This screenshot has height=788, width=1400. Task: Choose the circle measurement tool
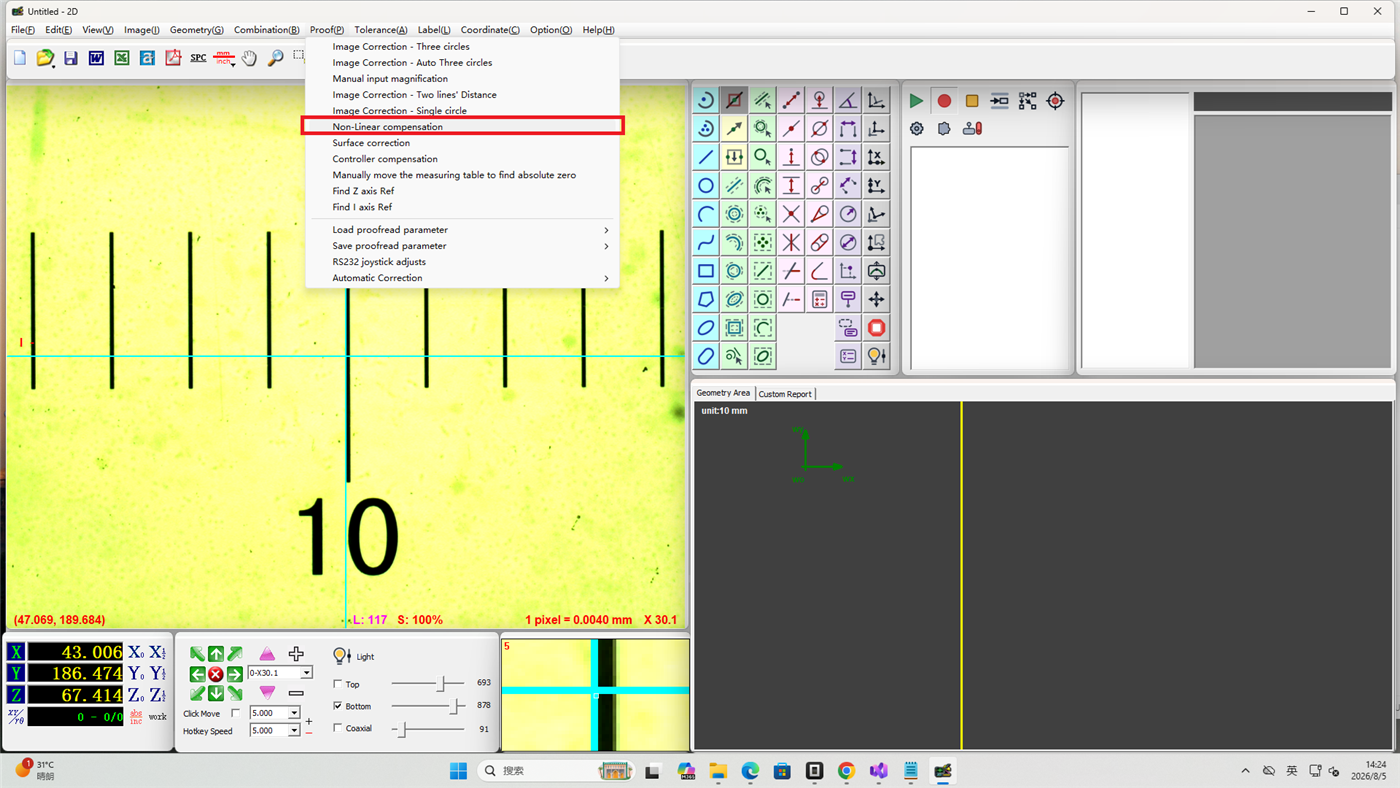point(706,186)
